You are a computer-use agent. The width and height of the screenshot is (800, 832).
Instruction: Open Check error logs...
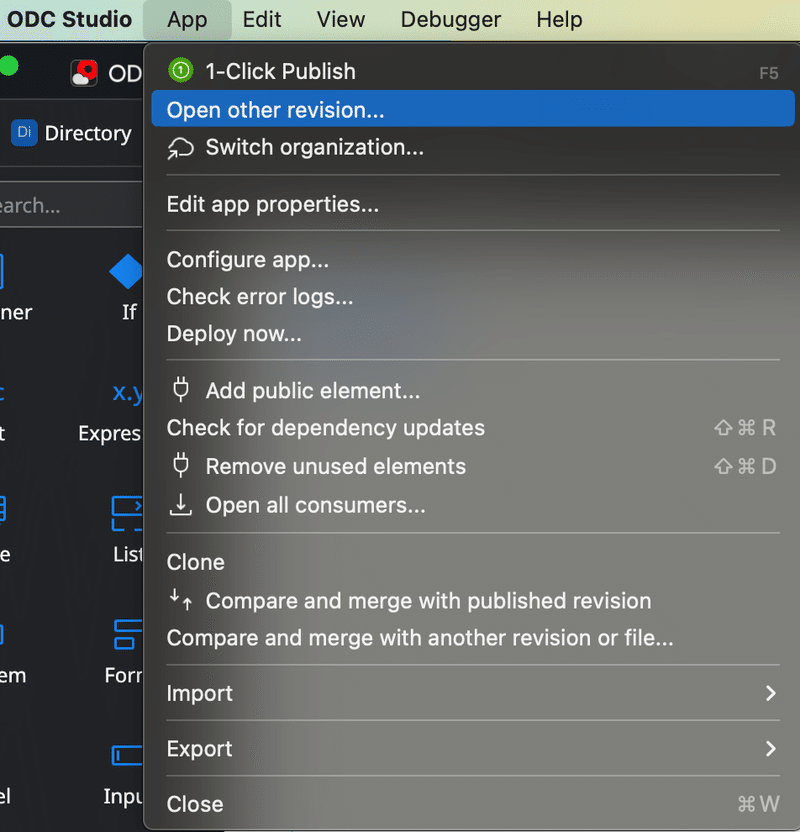[473, 297]
